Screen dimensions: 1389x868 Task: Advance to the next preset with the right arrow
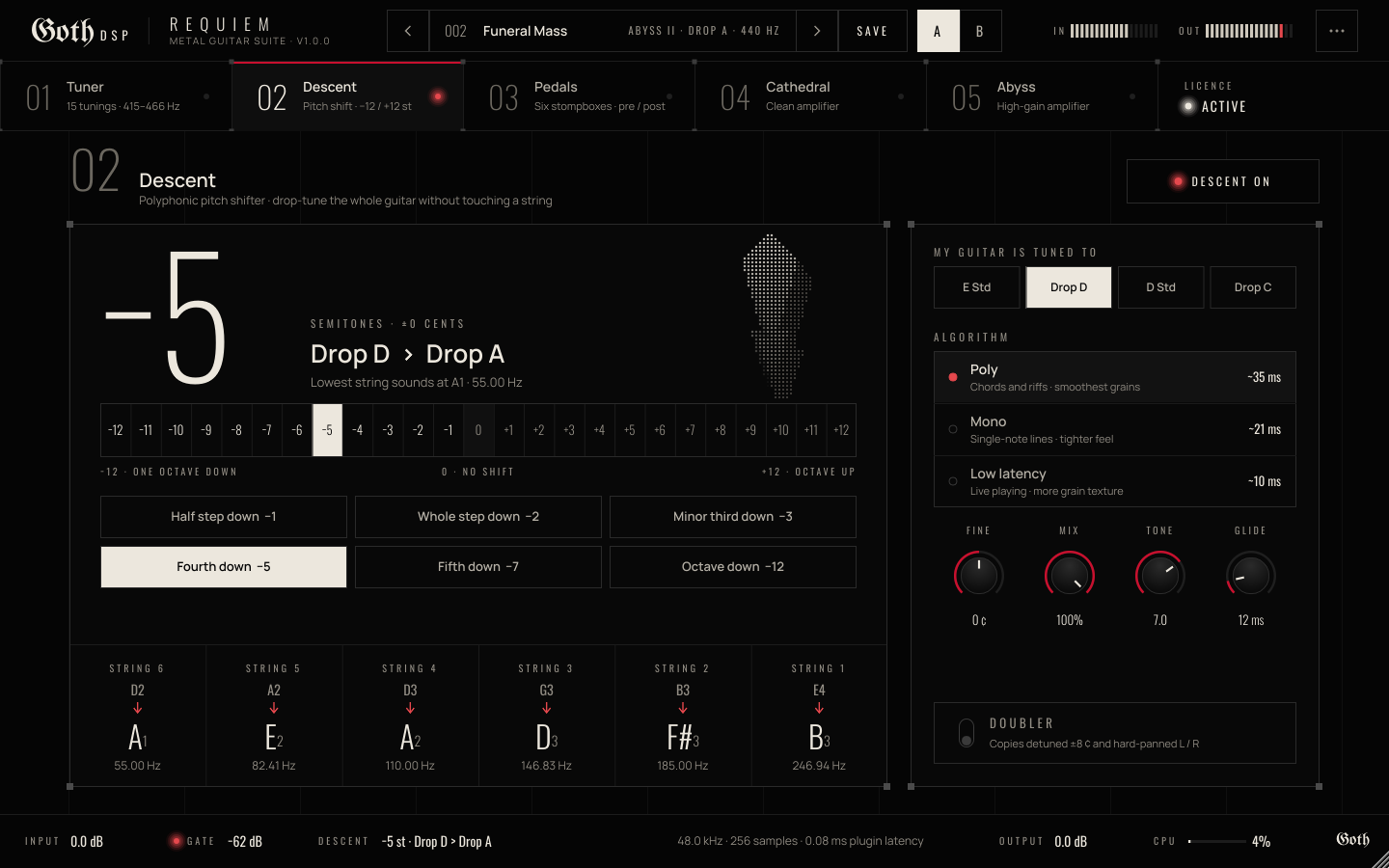click(x=817, y=31)
